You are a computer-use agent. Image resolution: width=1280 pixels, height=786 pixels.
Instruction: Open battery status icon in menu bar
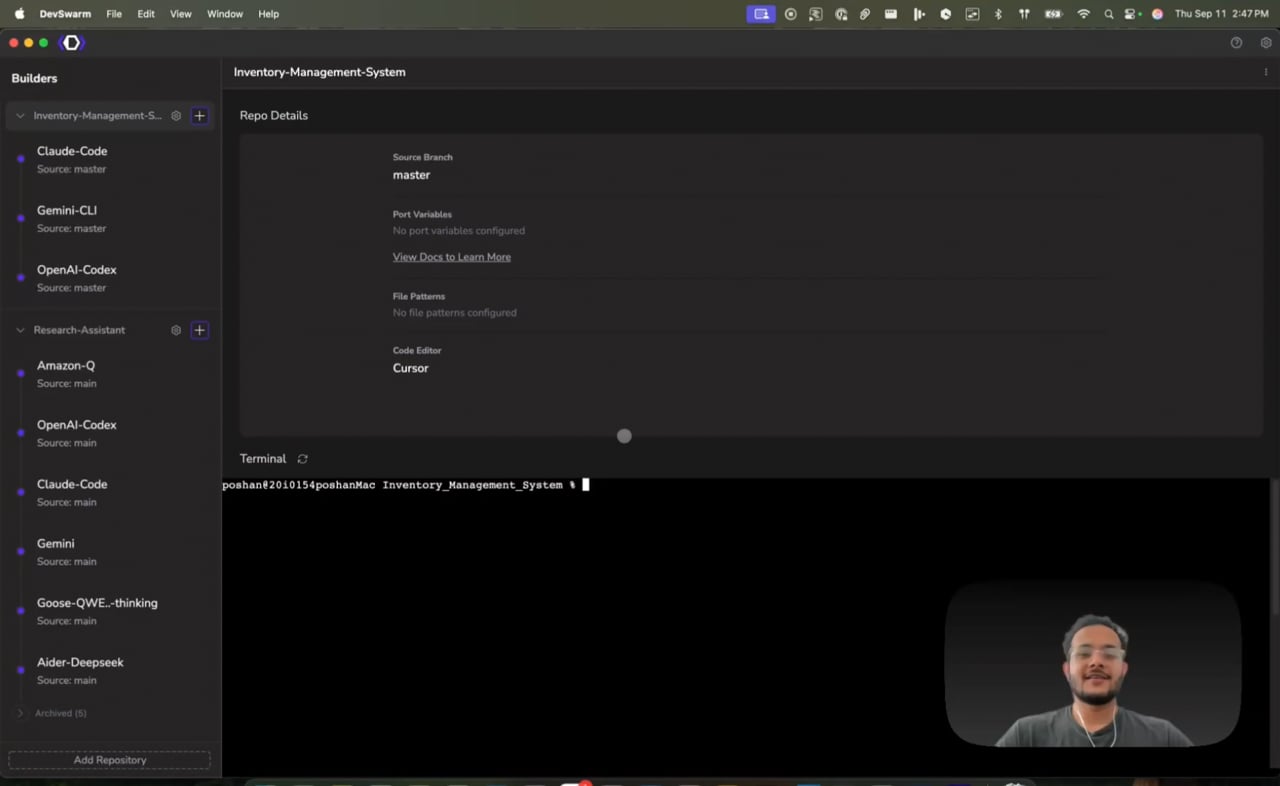pyautogui.click(x=1053, y=14)
